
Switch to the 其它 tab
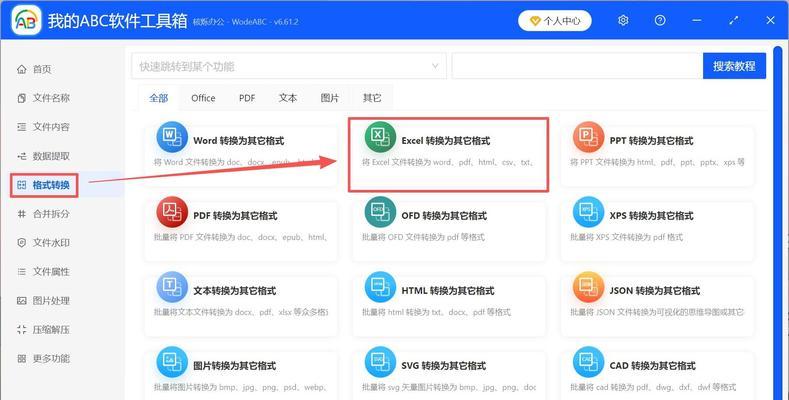click(372, 98)
